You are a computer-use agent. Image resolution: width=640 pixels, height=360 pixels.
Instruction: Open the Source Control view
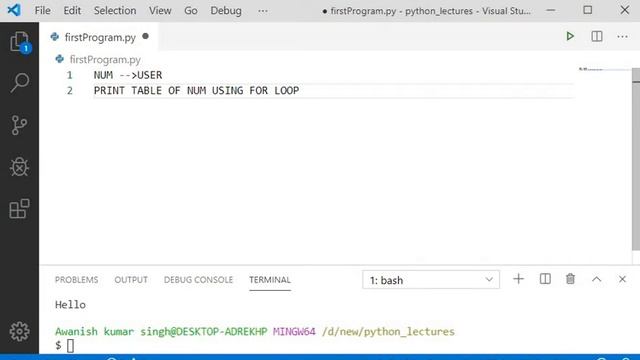[x=19, y=125]
